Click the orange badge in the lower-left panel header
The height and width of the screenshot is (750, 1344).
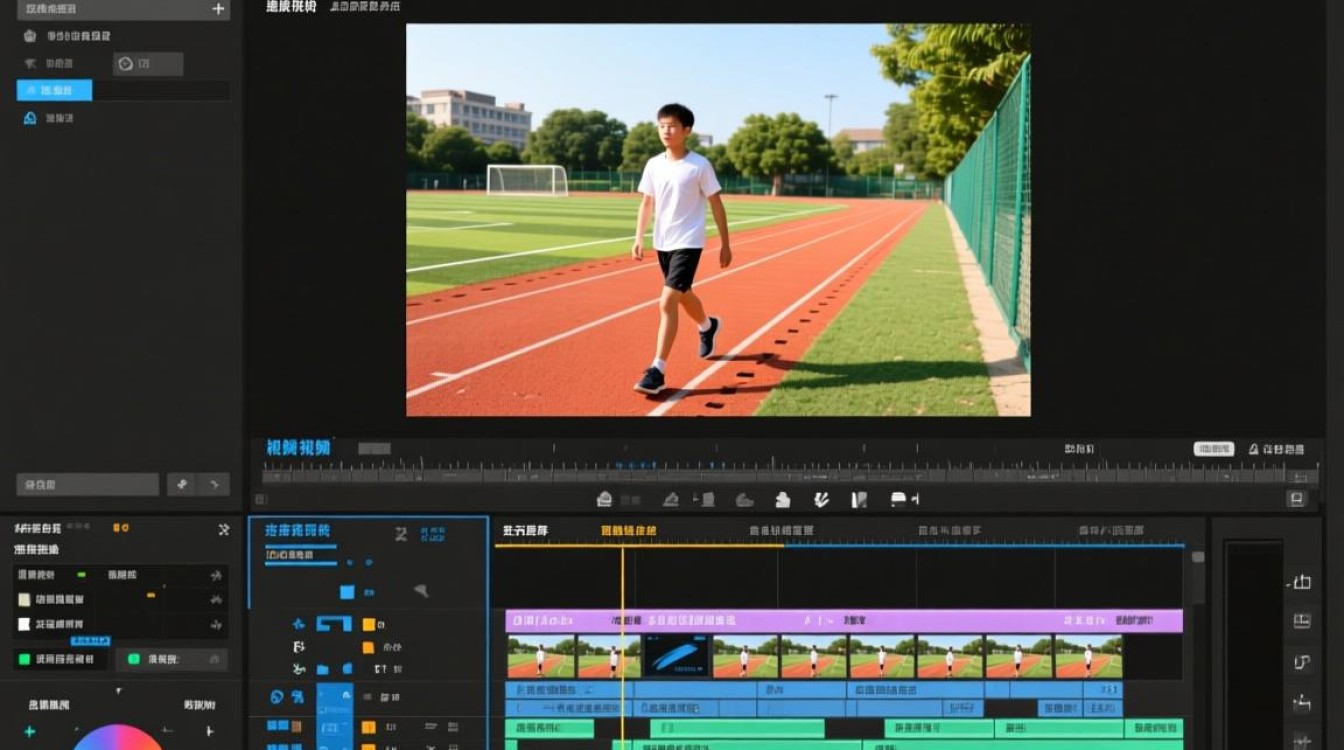(x=121, y=527)
